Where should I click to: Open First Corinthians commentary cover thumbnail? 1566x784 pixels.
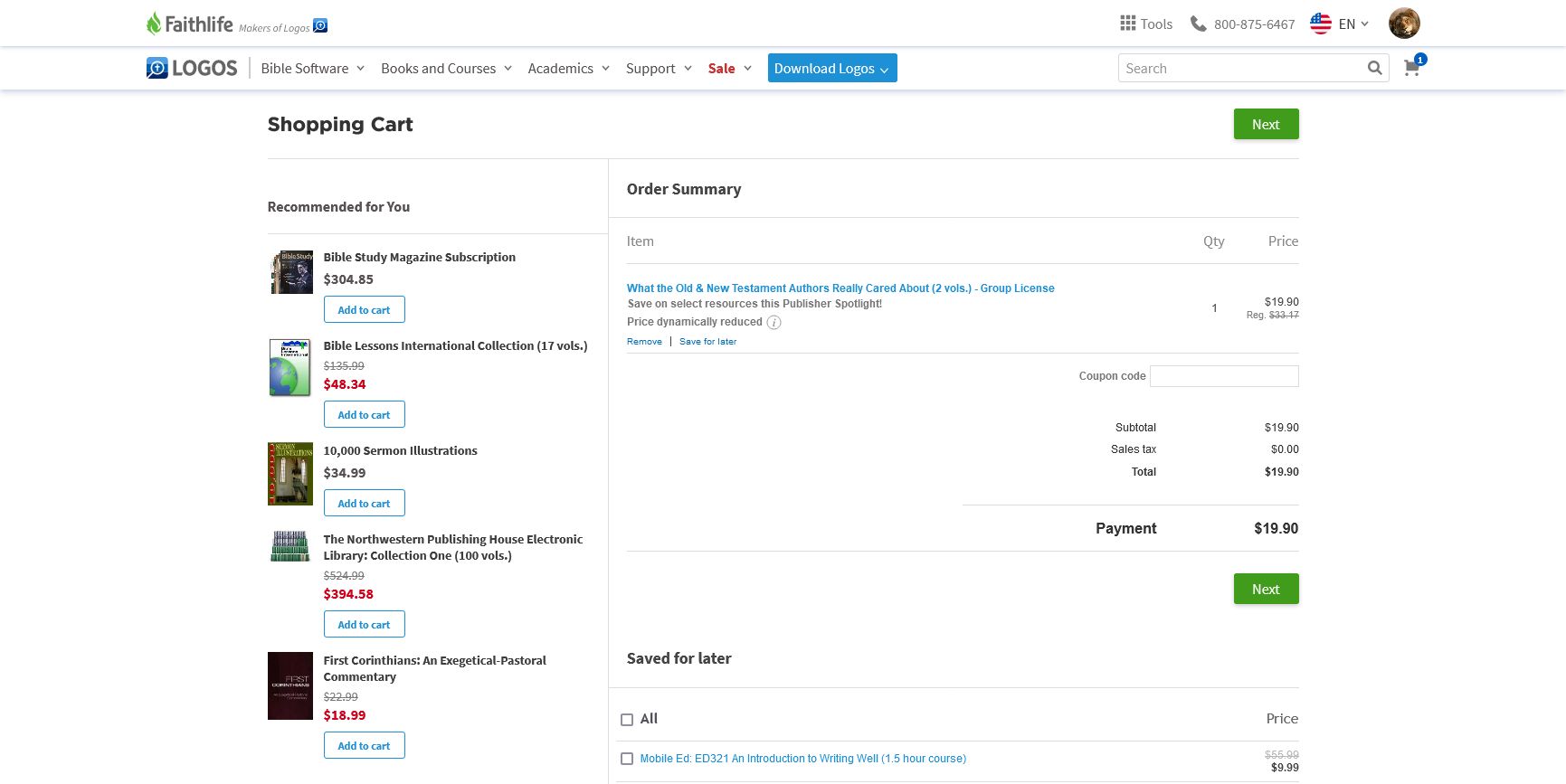pyautogui.click(x=290, y=685)
